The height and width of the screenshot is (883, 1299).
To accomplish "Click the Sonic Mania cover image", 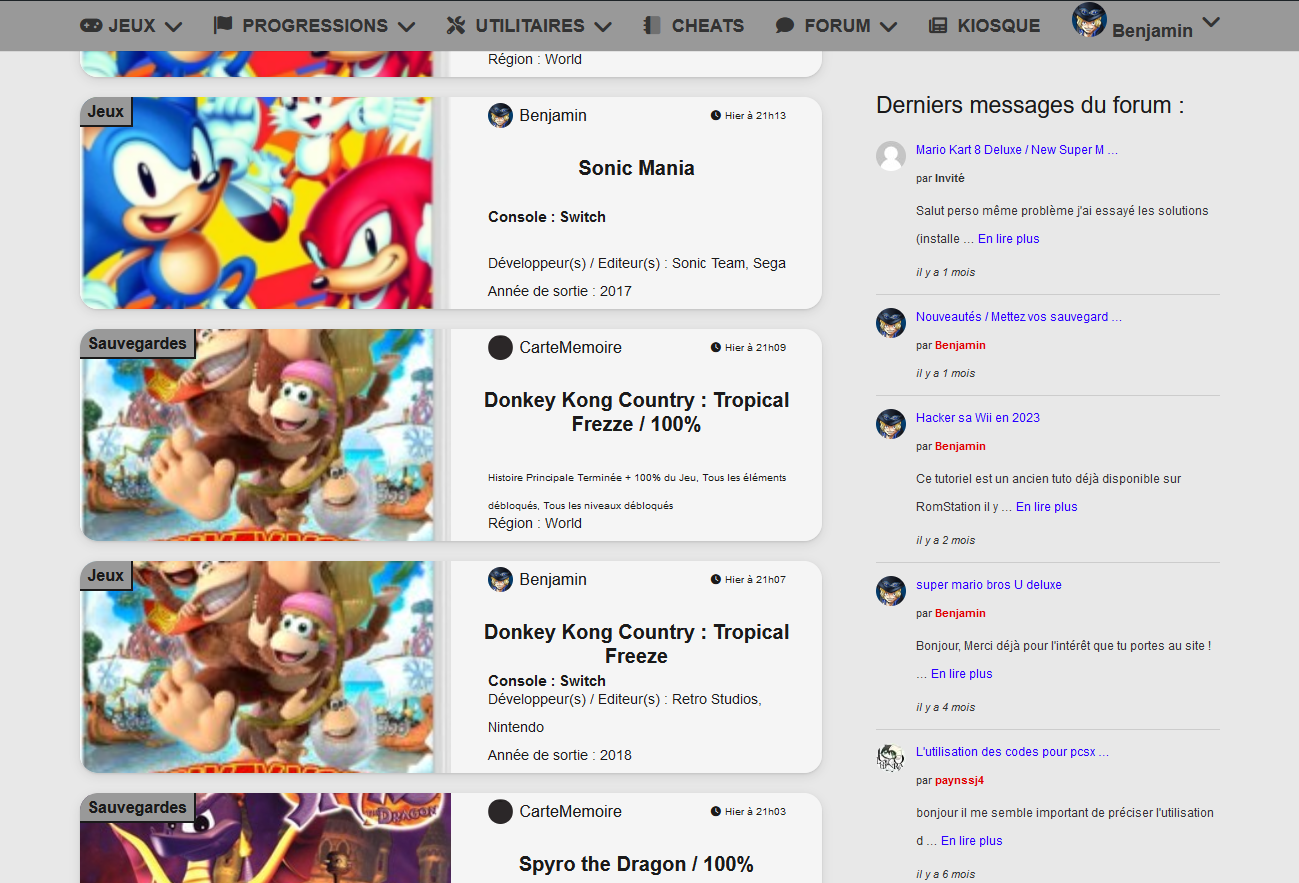I will point(257,203).
